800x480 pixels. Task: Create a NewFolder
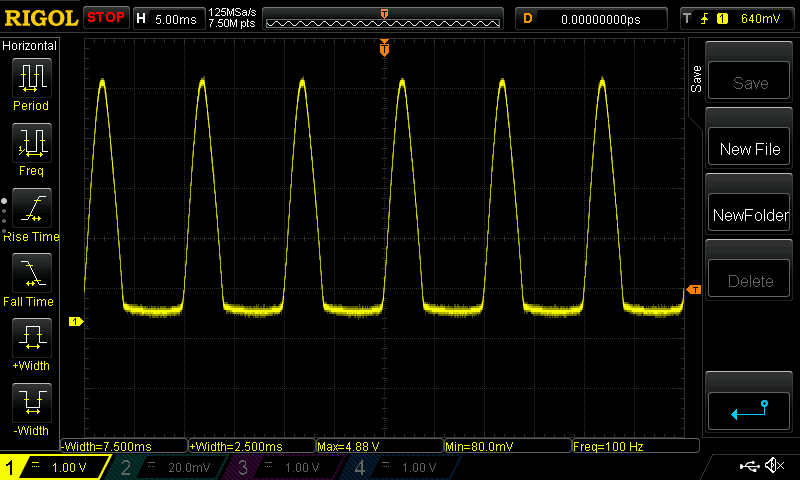(x=749, y=214)
